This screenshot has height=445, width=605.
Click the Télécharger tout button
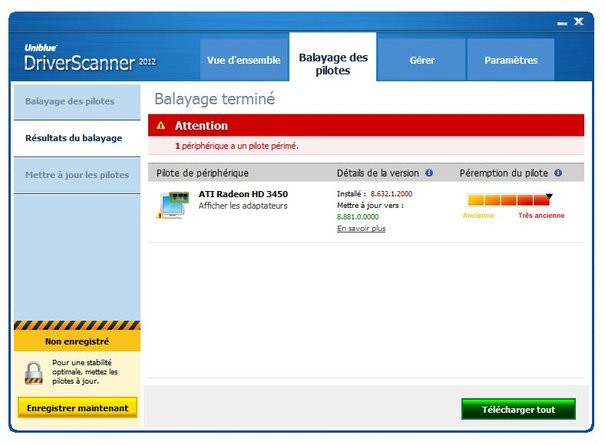pos(518,409)
